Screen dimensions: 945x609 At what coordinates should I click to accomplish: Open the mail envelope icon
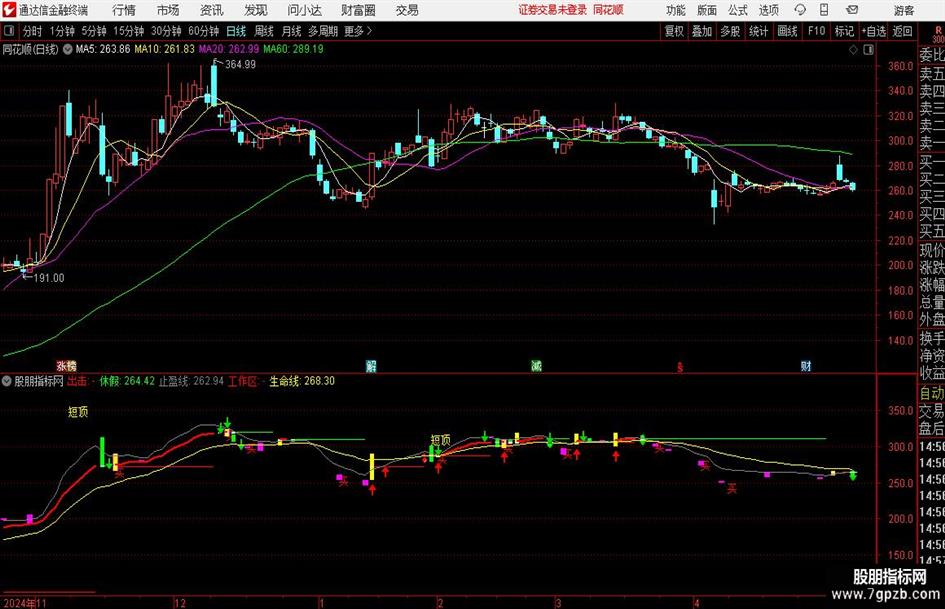click(x=852, y=10)
